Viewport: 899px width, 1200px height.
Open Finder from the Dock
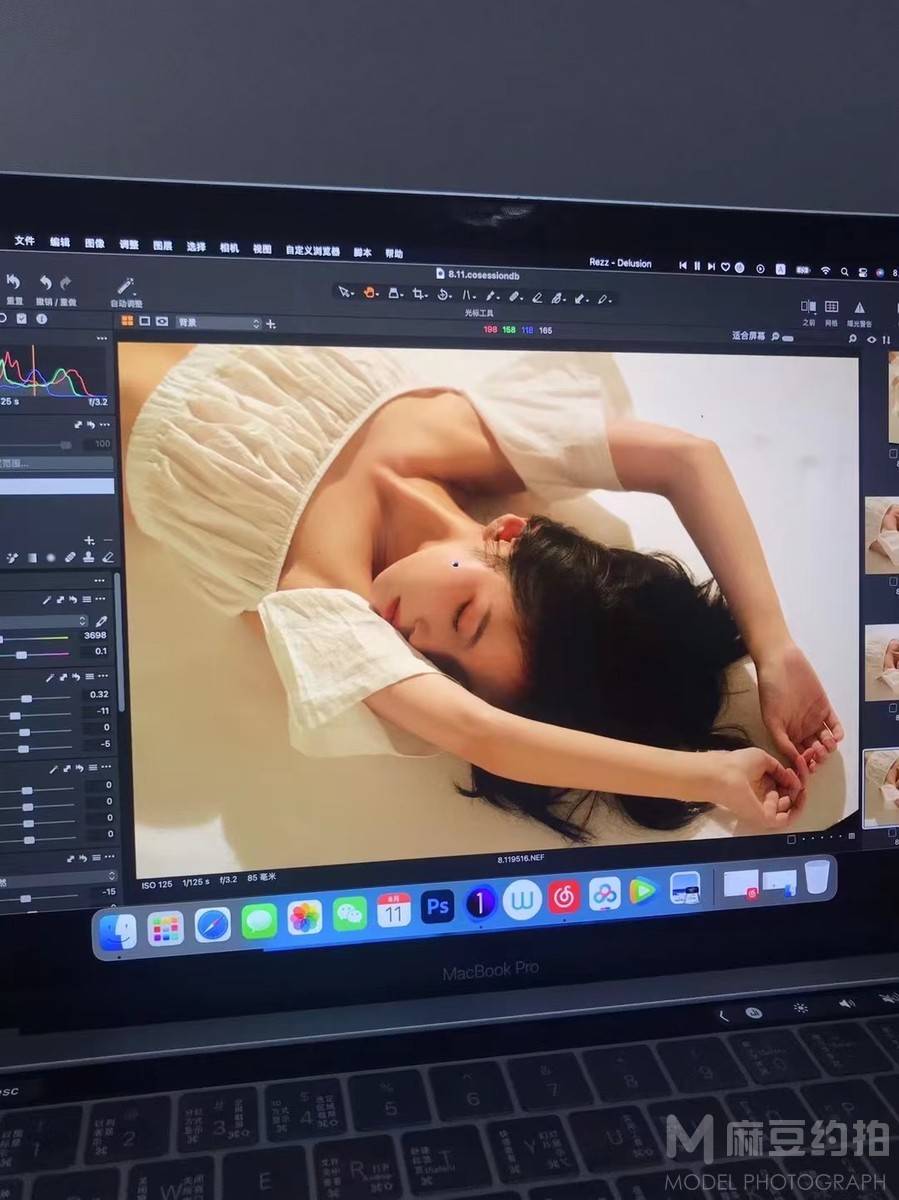[118, 932]
